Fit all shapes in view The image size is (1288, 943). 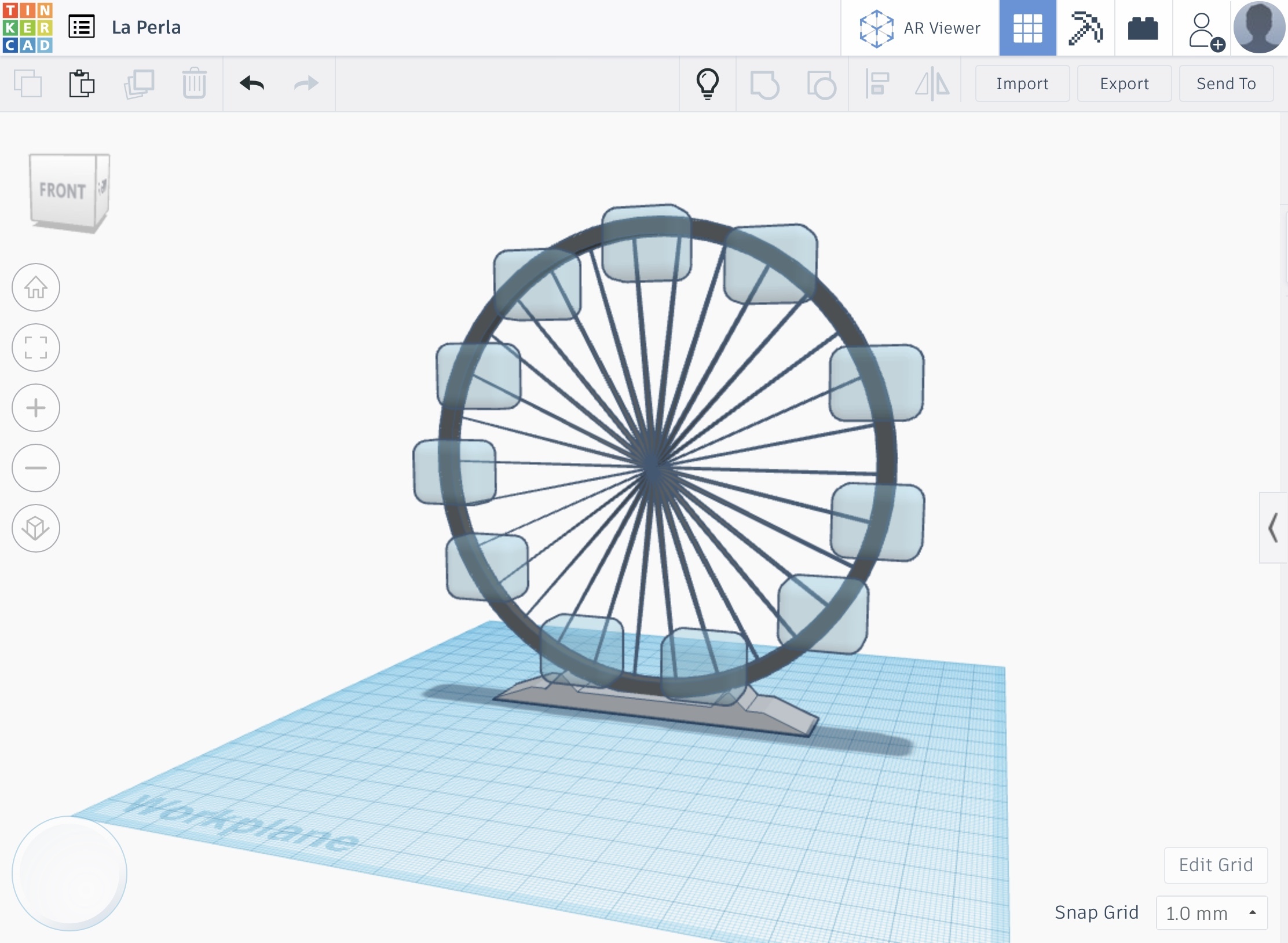(x=36, y=348)
